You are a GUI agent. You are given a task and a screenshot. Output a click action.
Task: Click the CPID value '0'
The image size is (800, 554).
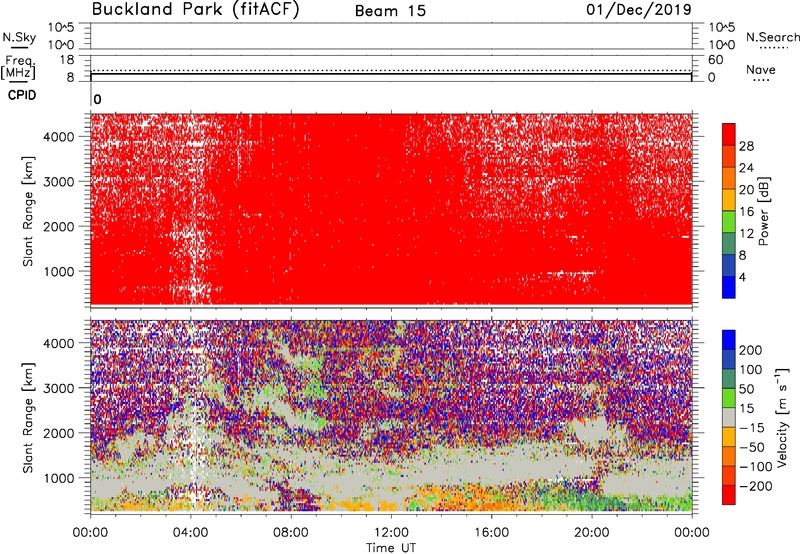(x=97, y=99)
